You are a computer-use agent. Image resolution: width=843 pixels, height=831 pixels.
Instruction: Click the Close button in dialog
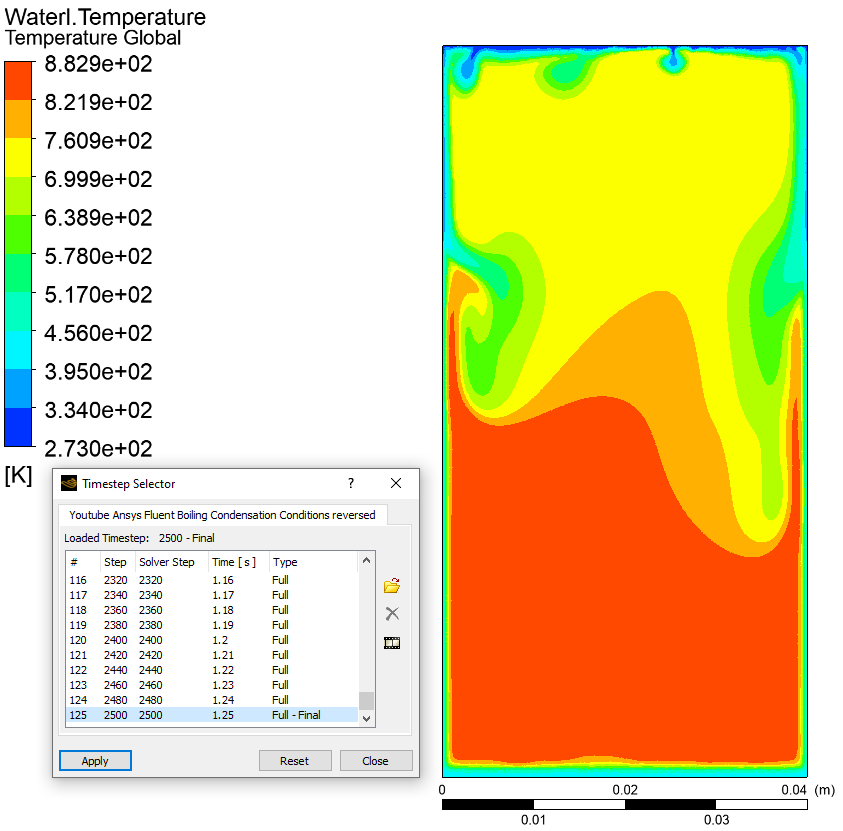tap(375, 761)
